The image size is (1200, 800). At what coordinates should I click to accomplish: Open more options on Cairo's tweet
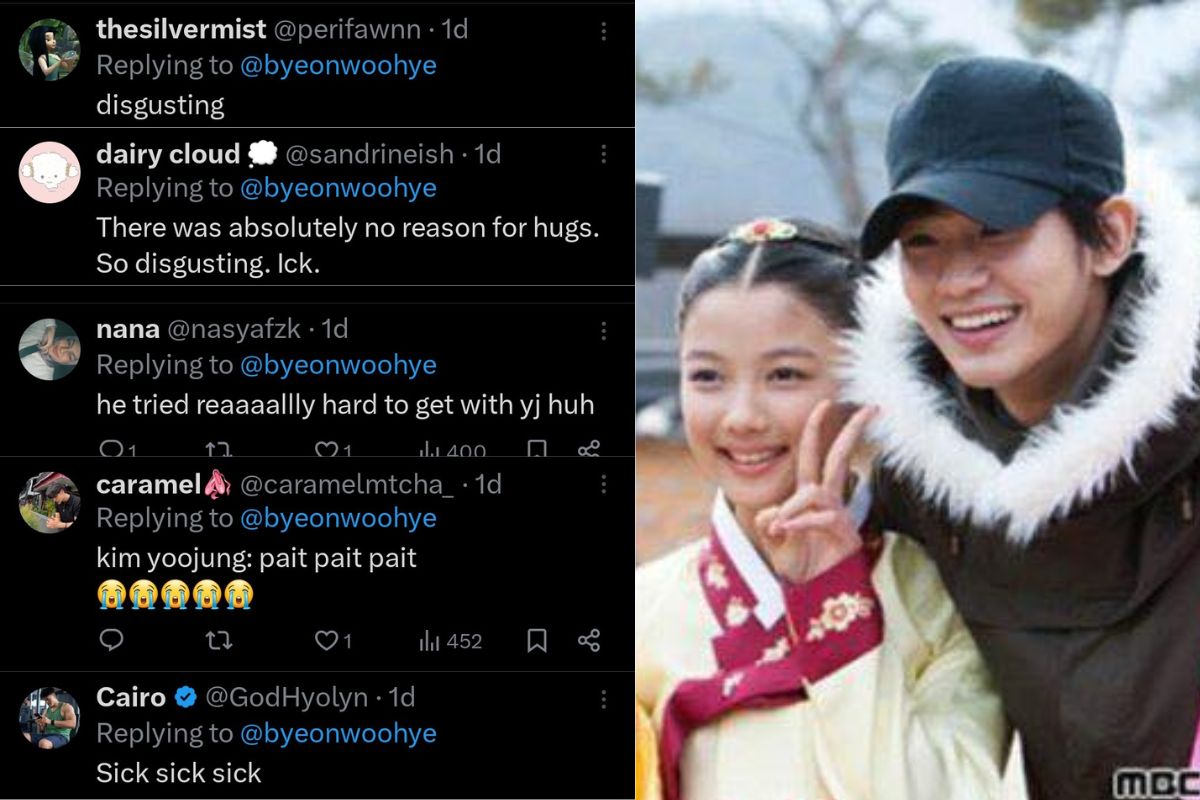click(x=603, y=698)
